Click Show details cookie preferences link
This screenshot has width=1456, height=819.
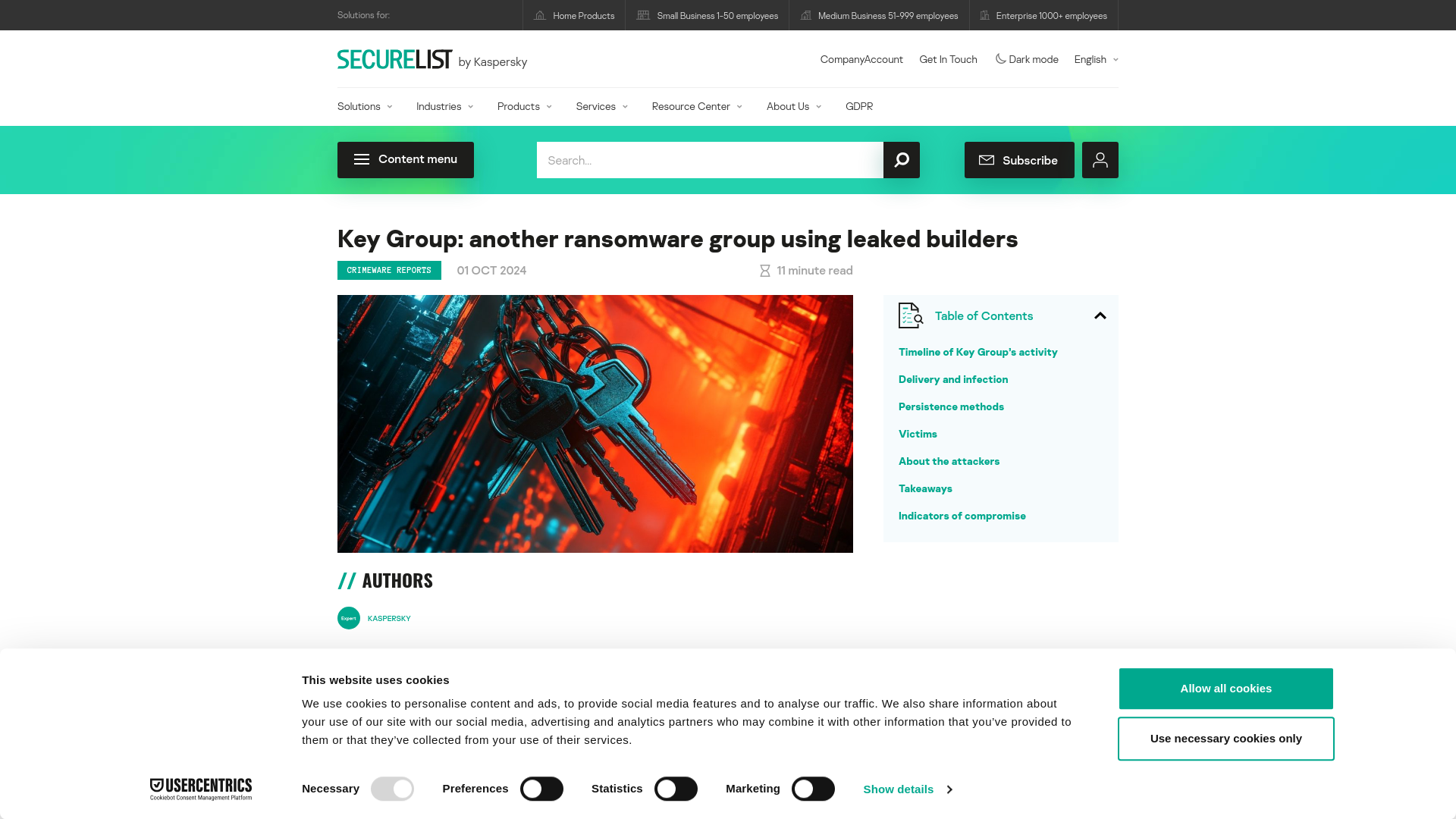(906, 789)
